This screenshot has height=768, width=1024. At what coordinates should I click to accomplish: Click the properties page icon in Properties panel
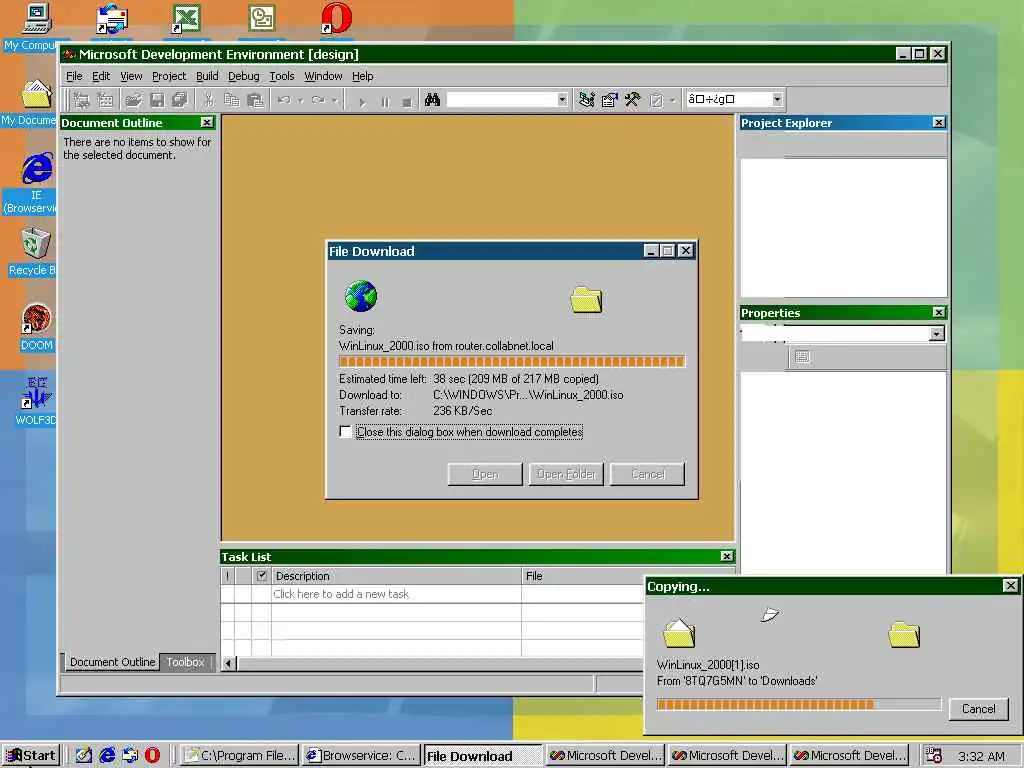[802, 357]
